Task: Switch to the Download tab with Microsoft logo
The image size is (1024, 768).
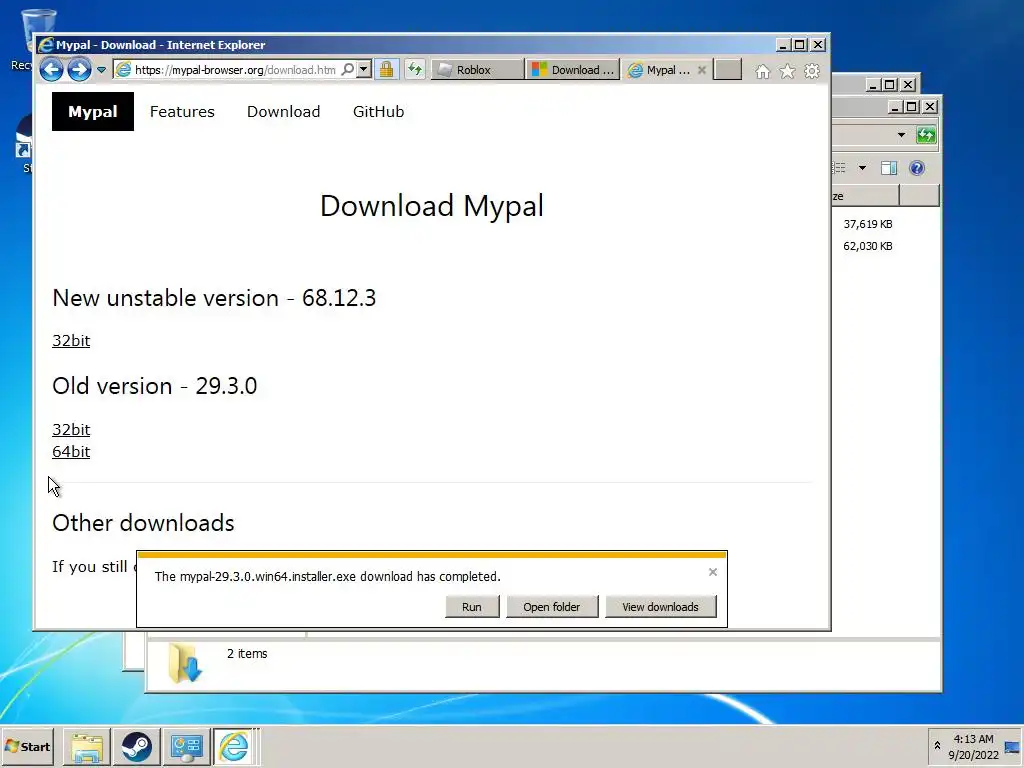Action: tap(573, 70)
